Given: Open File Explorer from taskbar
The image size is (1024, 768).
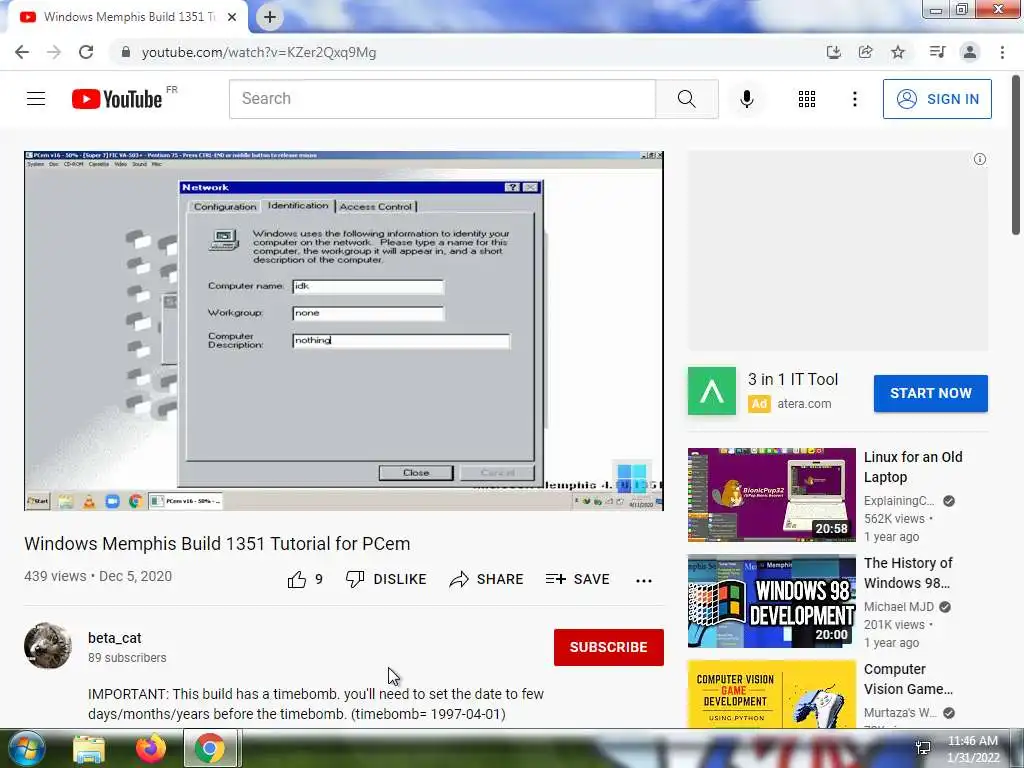Looking at the screenshot, I should (89, 749).
